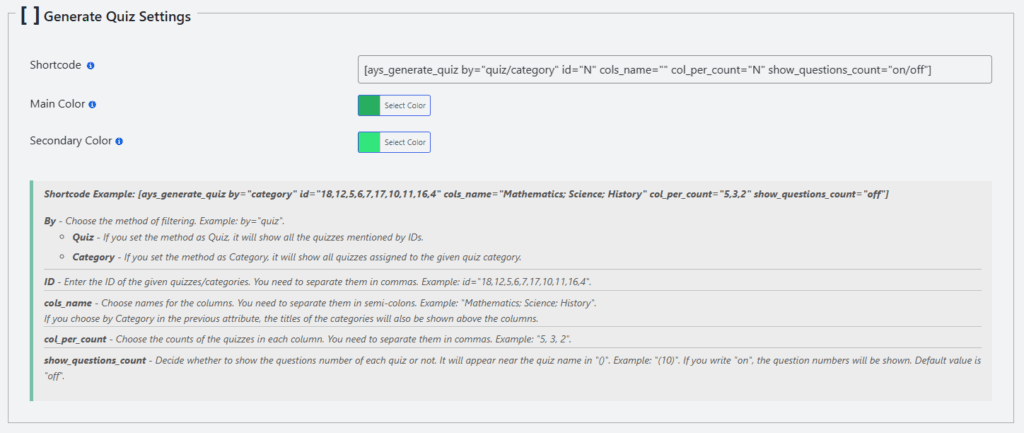Click Select Color button for Main Color
This screenshot has height=433, width=1024.
(405, 106)
